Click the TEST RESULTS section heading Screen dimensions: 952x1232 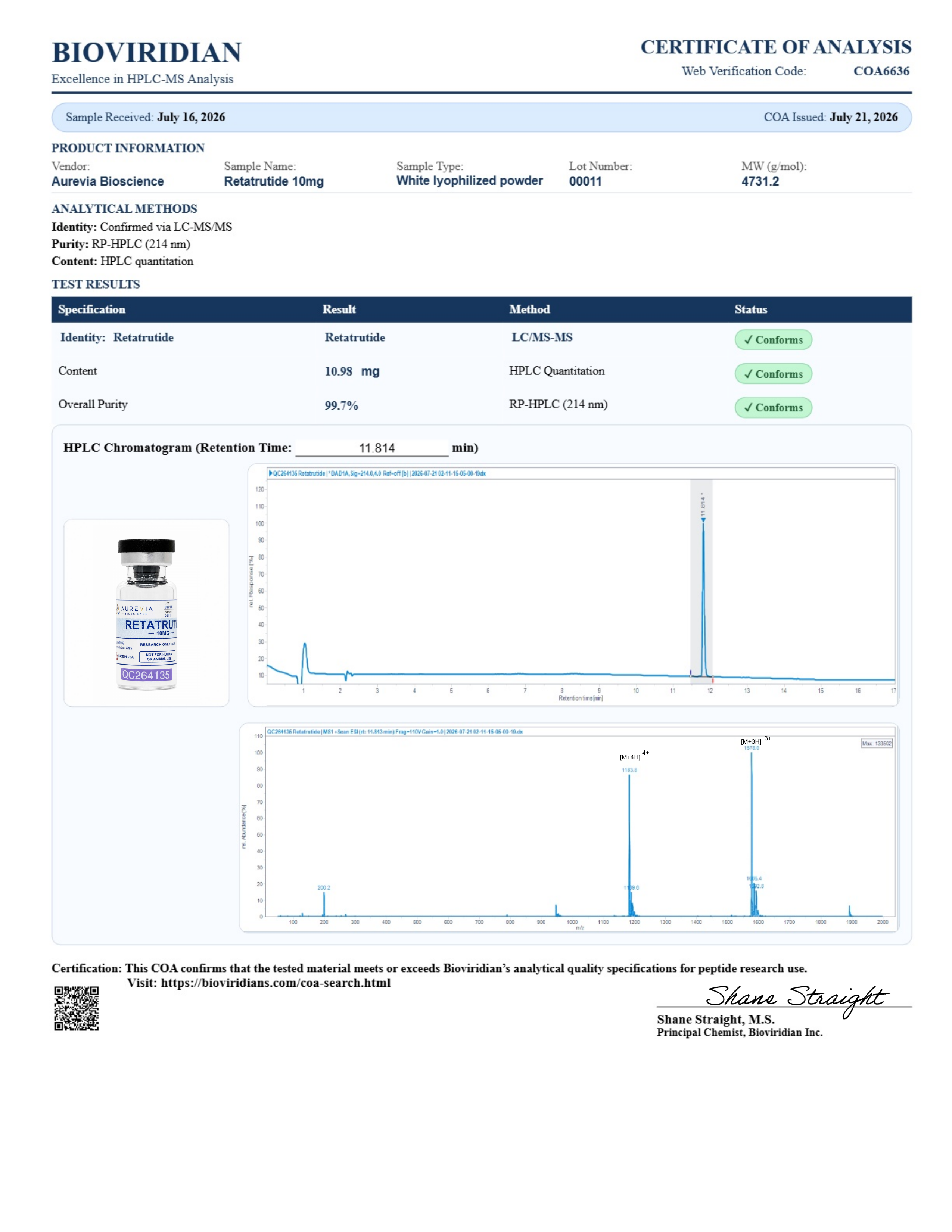point(96,284)
